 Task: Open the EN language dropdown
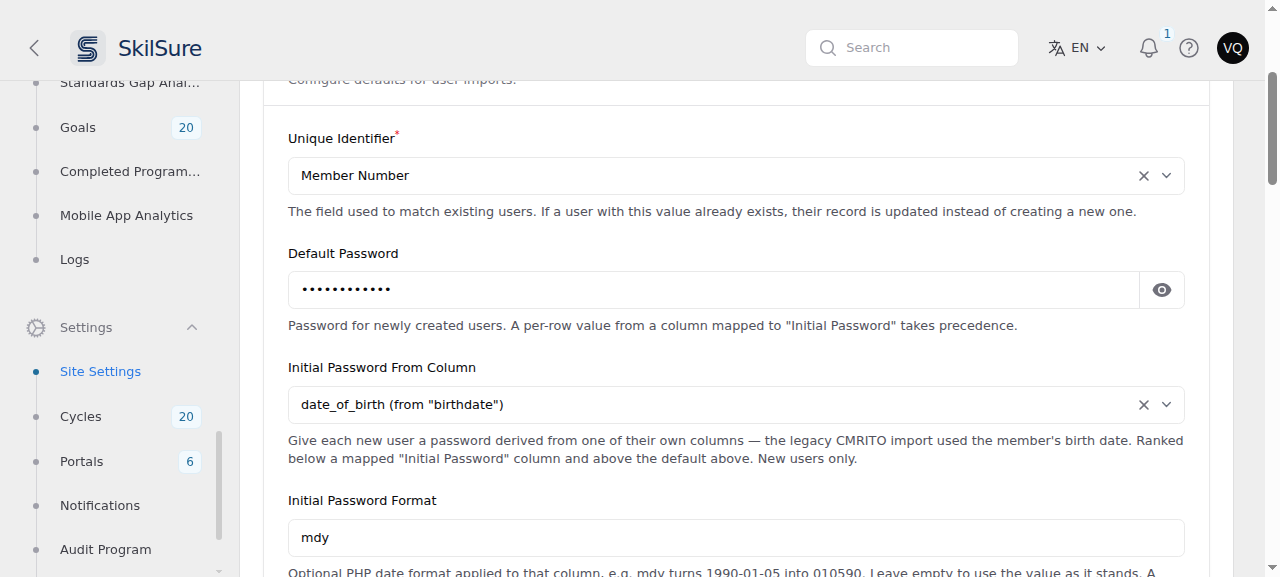click(1078, 48)
